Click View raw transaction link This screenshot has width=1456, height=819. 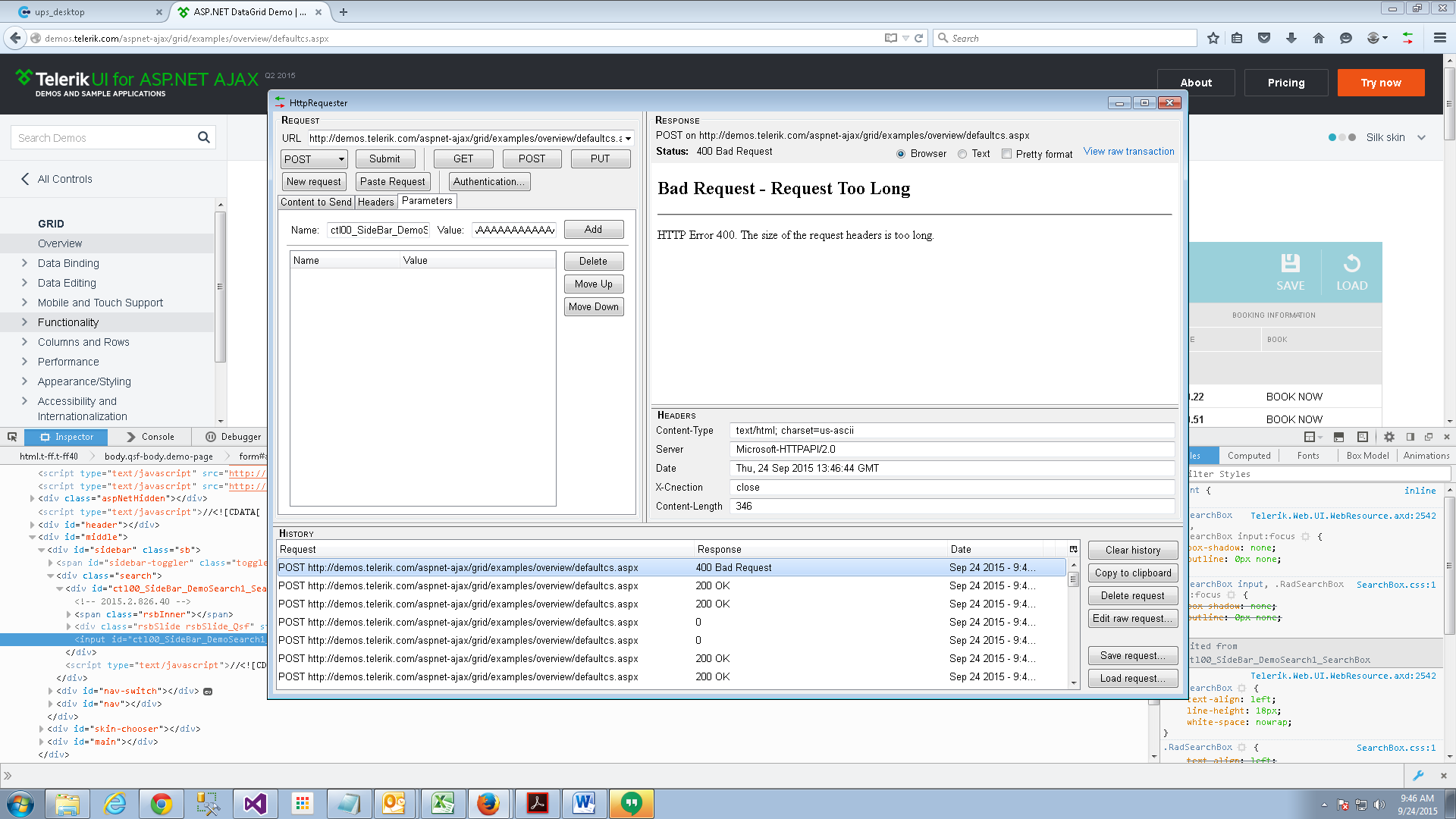[x=1128, y=152]
